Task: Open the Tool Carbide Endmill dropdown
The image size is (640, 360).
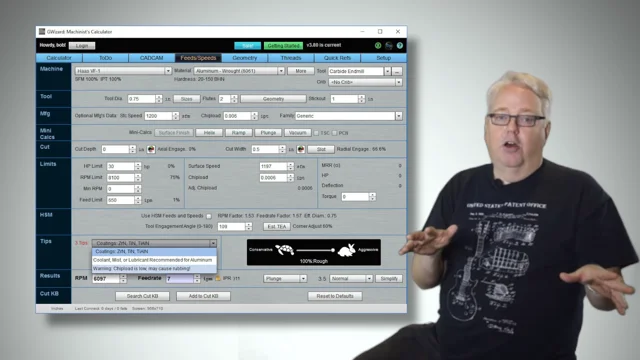Action: [x=360, y=71]
